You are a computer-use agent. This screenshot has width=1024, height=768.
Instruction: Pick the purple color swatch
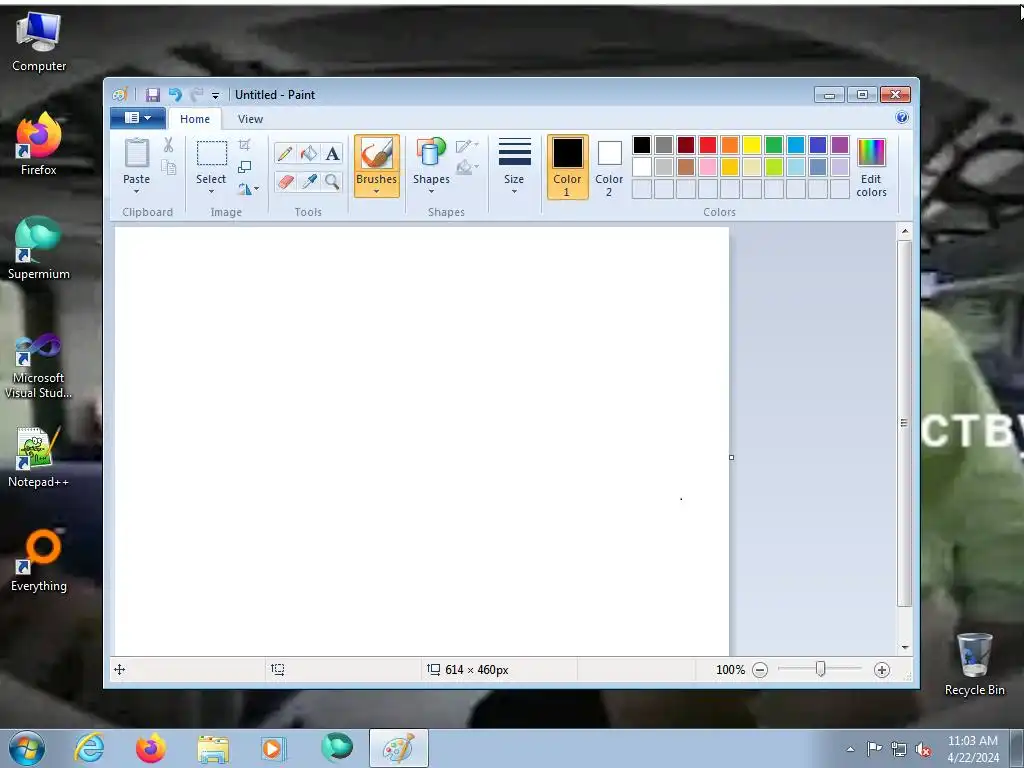[840, 144]
